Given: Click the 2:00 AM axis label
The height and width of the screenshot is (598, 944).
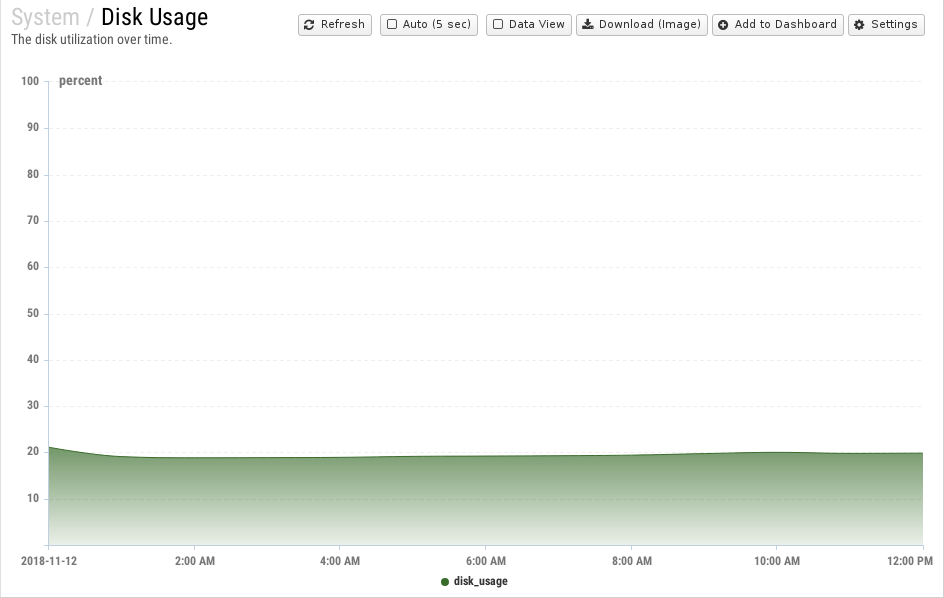Looking at the screenshot, I should (194, 561).
